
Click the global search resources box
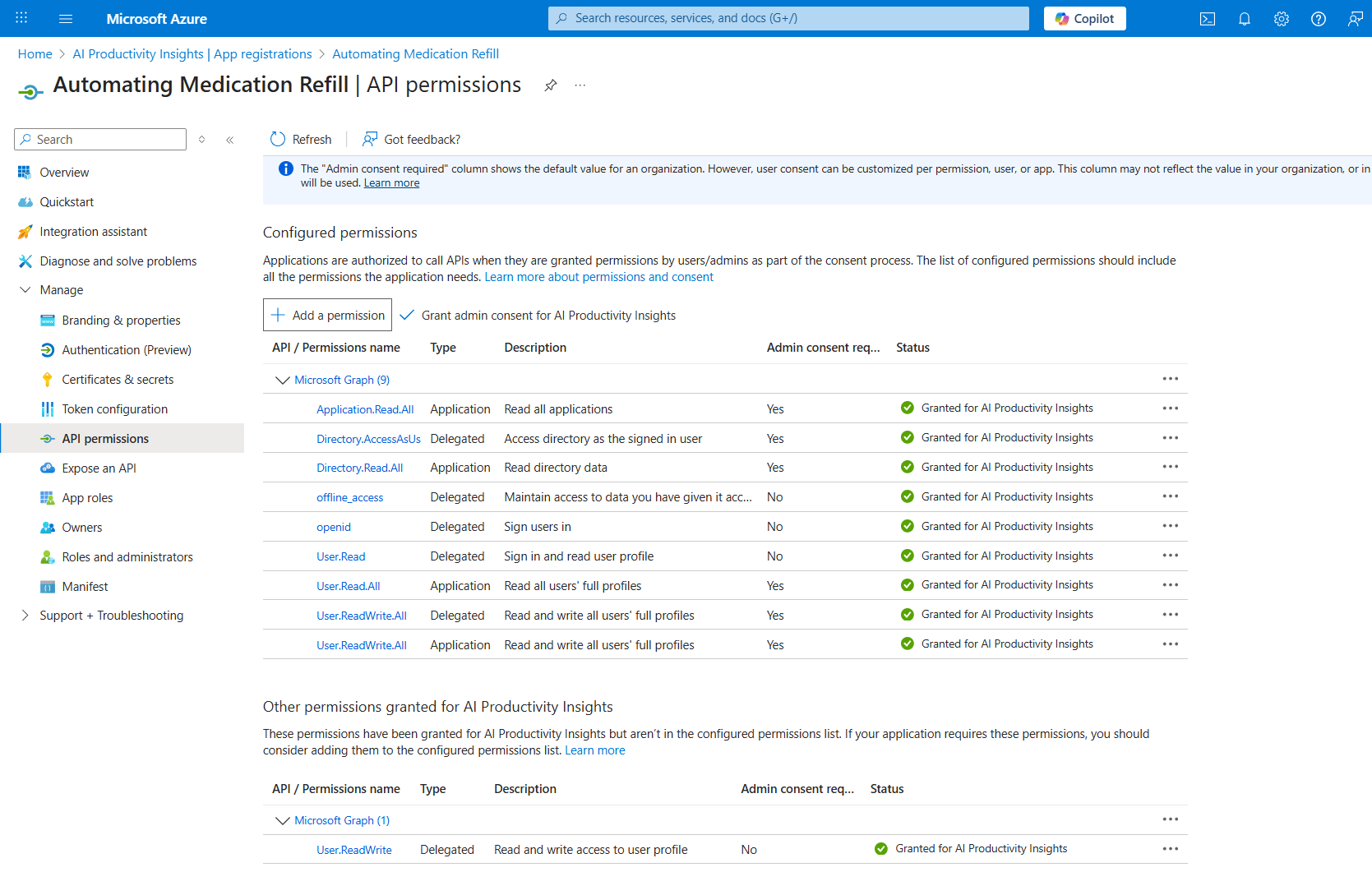pyautogui.click(x=788, y=18)
